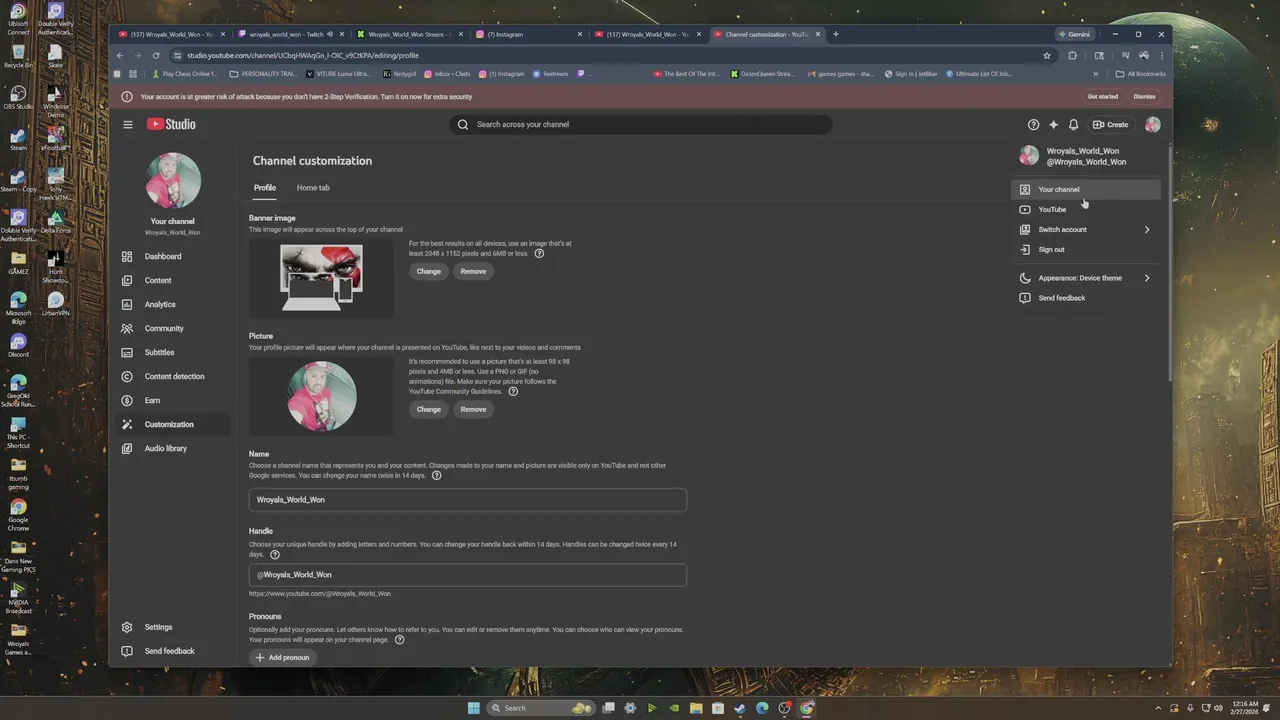1280x720 pixels.
Task: Click the help icon after Community Guidelines text
Action: coord(513,392)
